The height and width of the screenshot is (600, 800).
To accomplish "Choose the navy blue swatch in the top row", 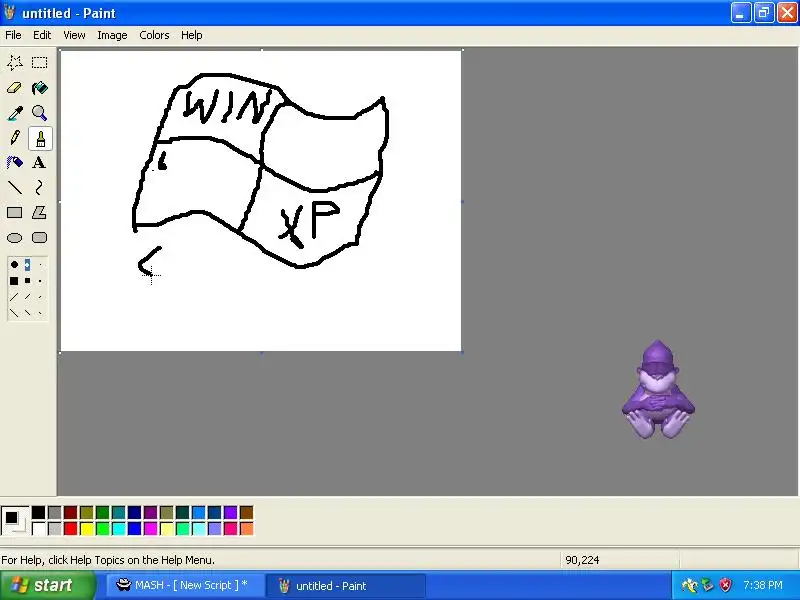I will click(135, 512).
